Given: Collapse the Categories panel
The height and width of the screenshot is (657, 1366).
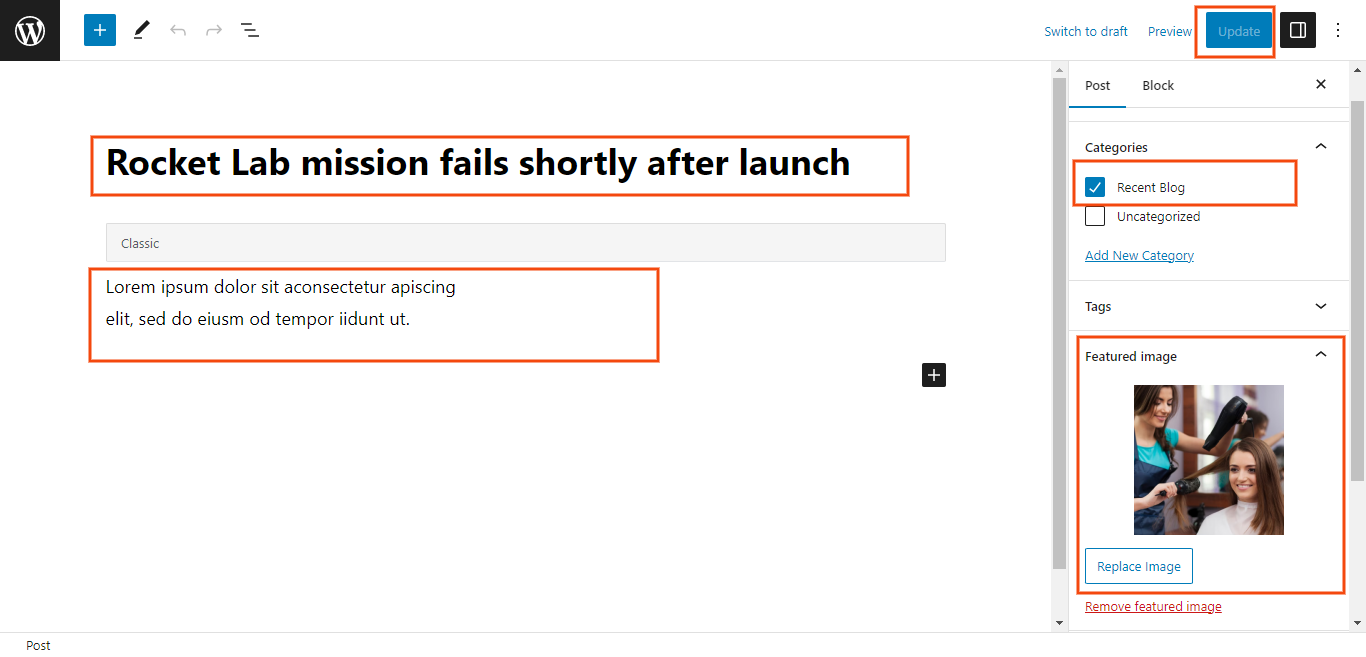Looking at the screenshot, I should coord(1321,147).
